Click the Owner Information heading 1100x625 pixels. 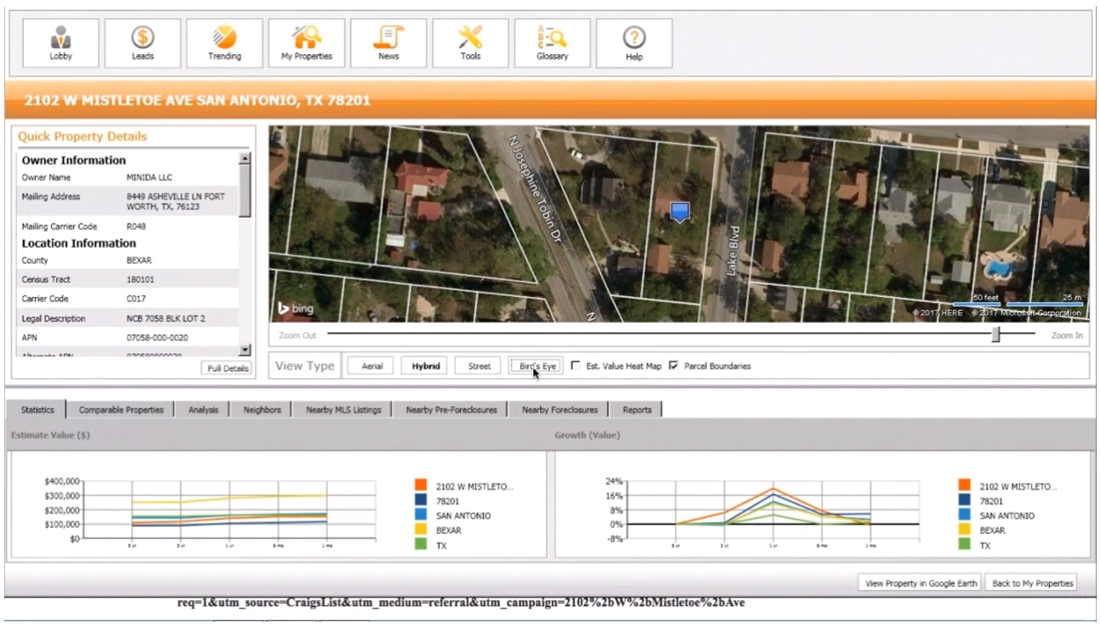(74, 161)
